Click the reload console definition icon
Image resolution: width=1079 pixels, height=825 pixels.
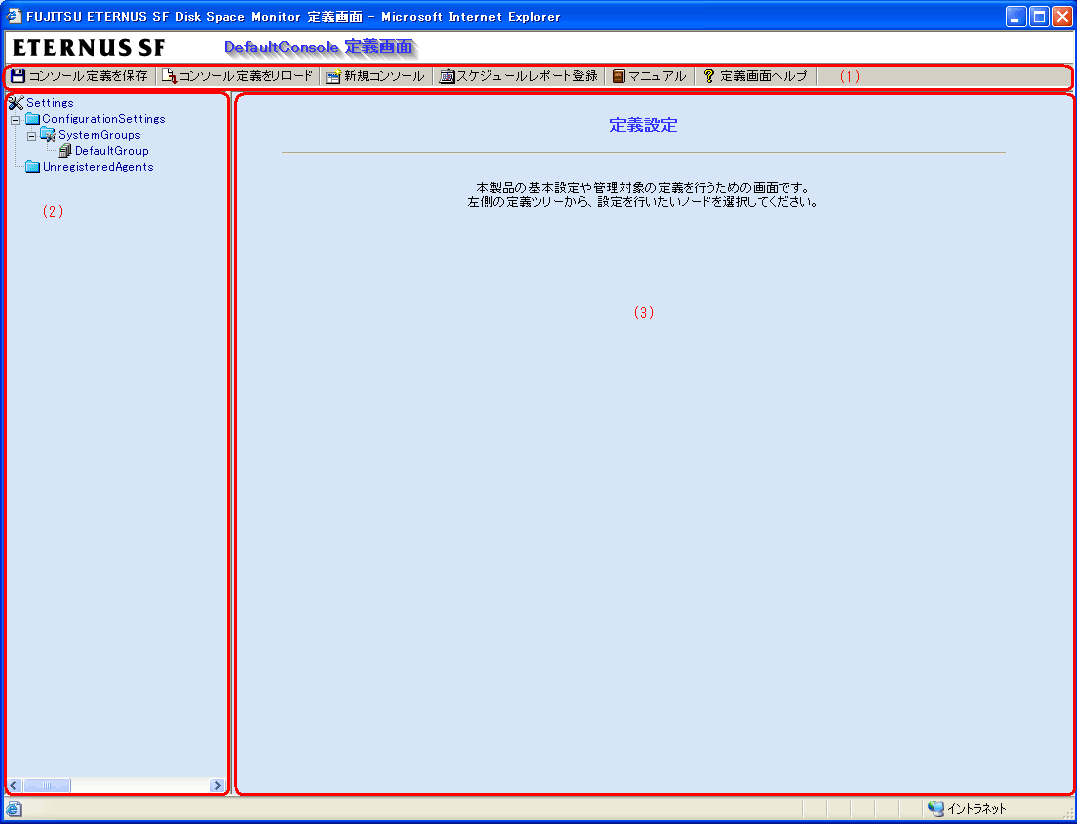pyautogui.click(x=169, y=76)
